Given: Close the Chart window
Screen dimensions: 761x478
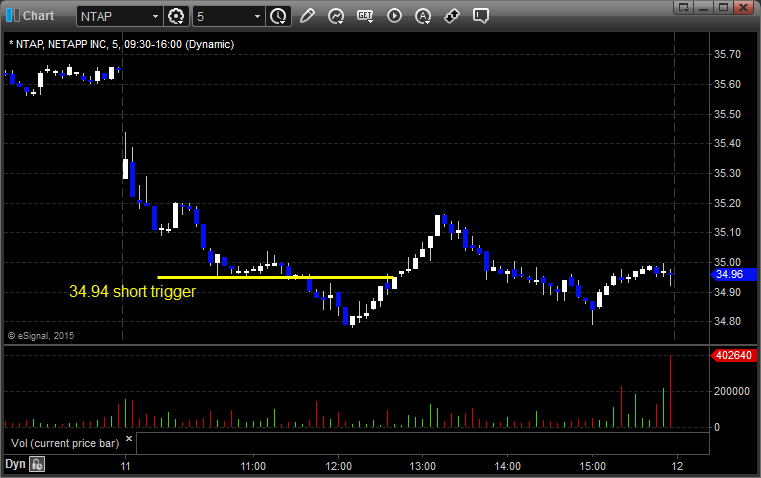Looking at the screenshot, I should [744, 7].
